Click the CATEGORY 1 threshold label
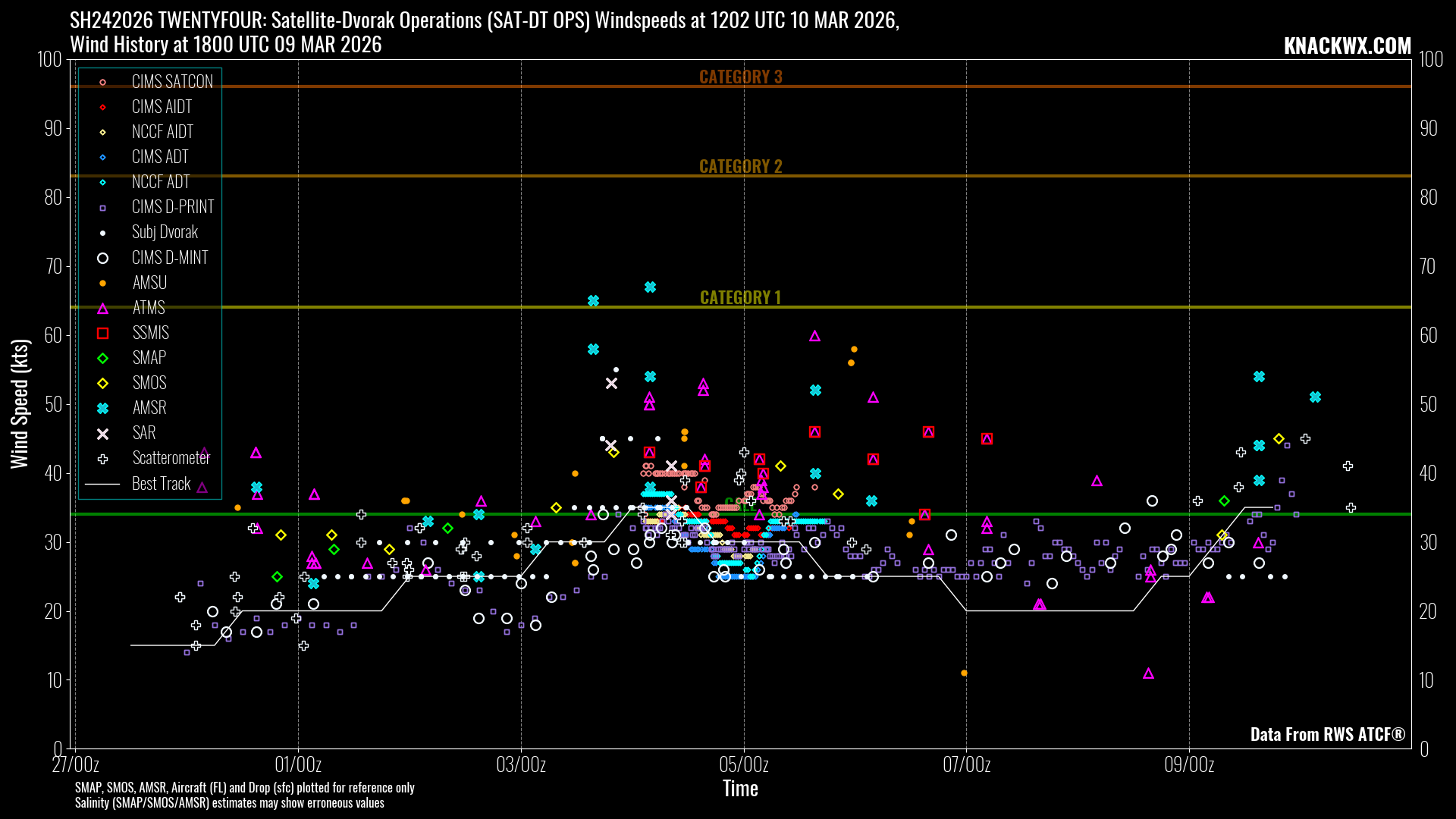This screenshot has height=819, width=1456. (x=740, y=297)
